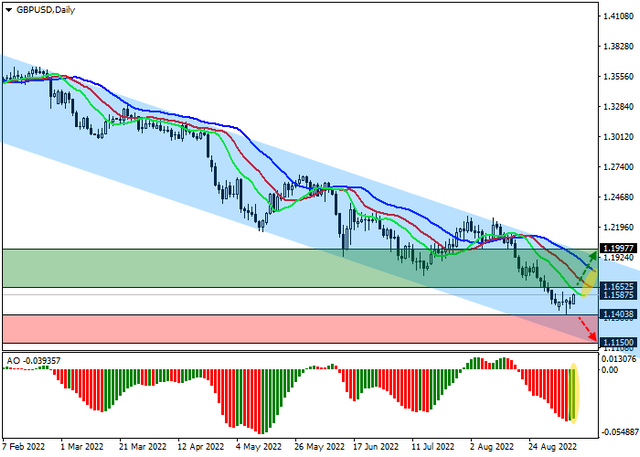Select the red support zone rectangle
The width and height of the screenshot is (640, 457).
coord(300,329)
